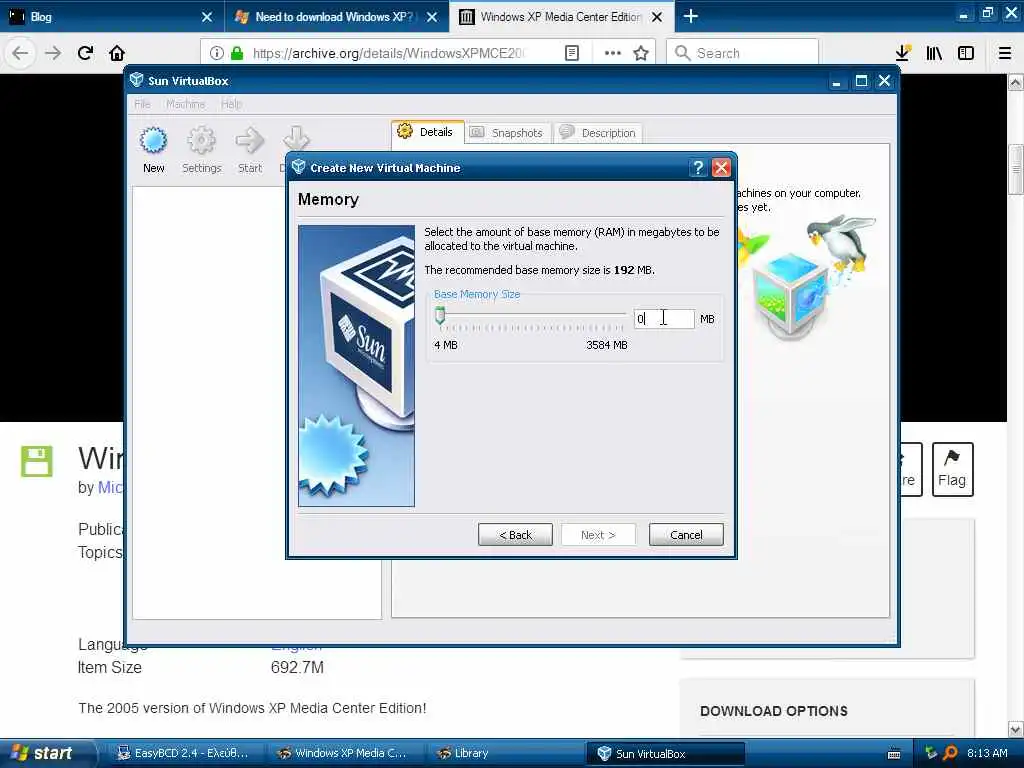Switch to Sun VirtualBox taskbar item
Viewport: 1024px width, 768px height.
pos(665,753)
